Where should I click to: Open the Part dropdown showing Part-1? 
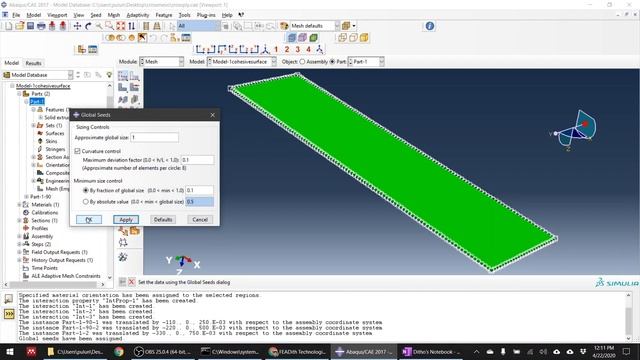pos(366,62)
